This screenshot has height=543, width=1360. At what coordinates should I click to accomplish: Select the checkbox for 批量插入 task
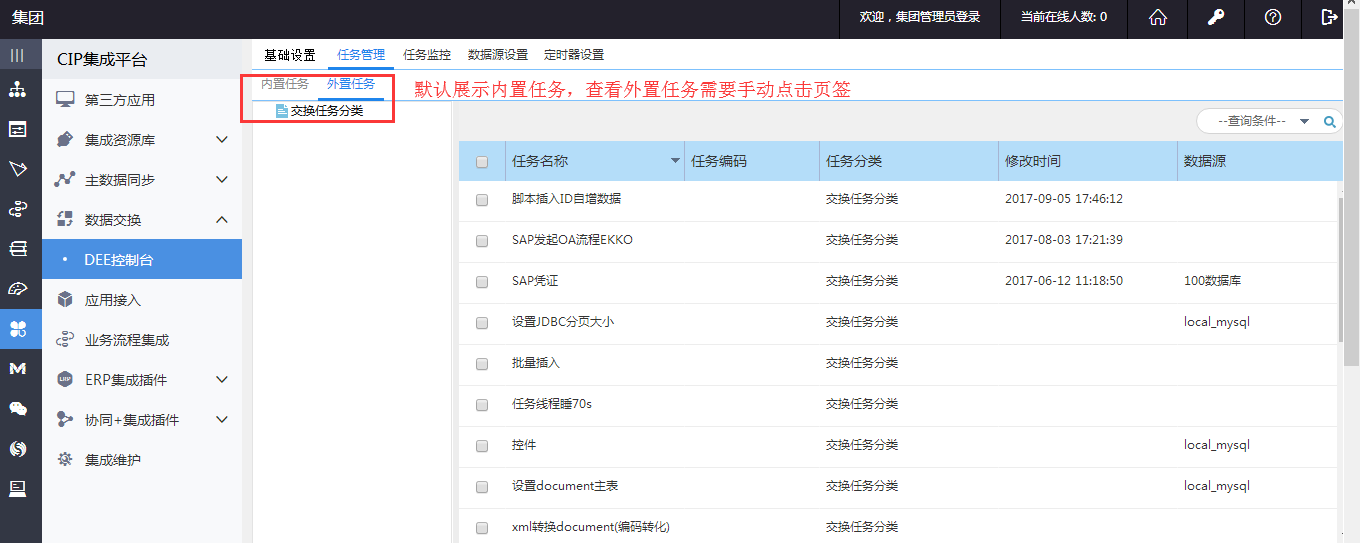482,364
